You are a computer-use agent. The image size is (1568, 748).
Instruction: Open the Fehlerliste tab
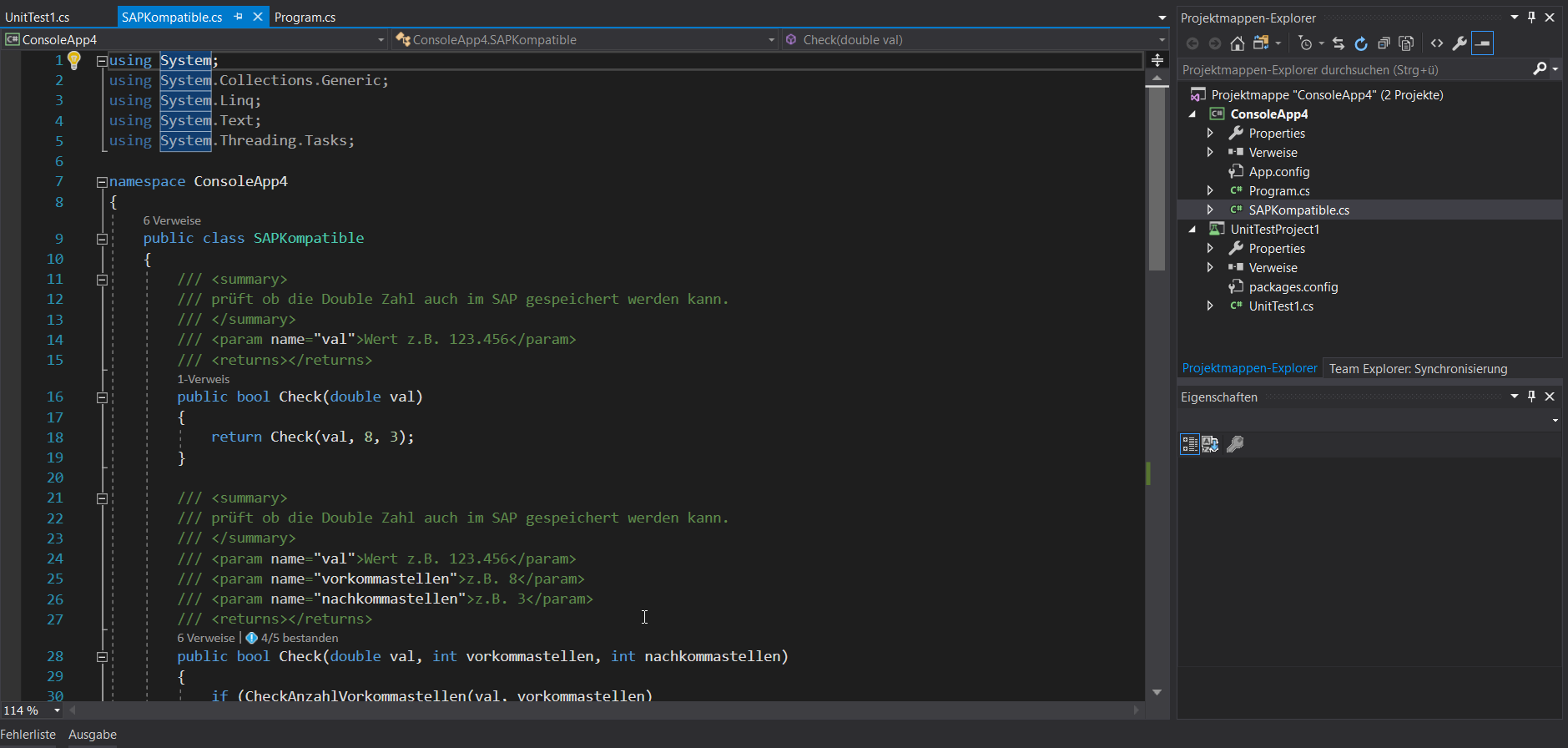(x=28, y=735)
